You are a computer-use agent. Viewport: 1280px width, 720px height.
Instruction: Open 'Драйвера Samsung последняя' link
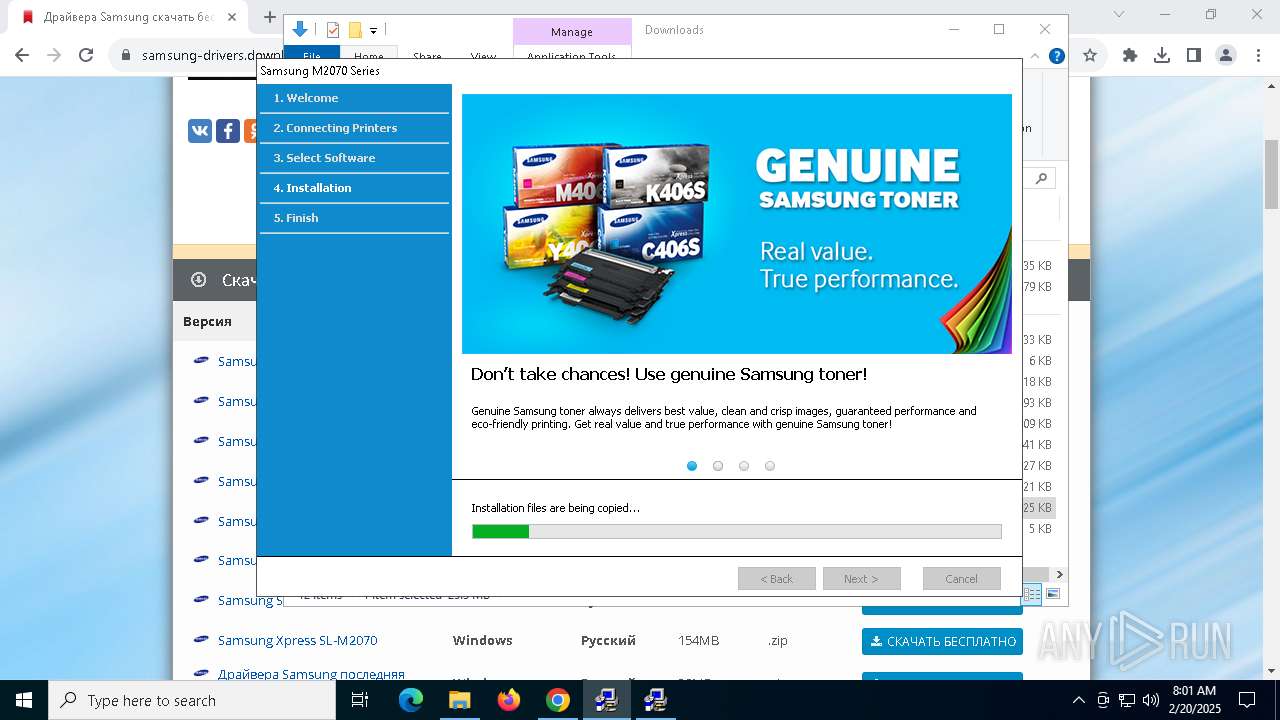pos(311,674)
